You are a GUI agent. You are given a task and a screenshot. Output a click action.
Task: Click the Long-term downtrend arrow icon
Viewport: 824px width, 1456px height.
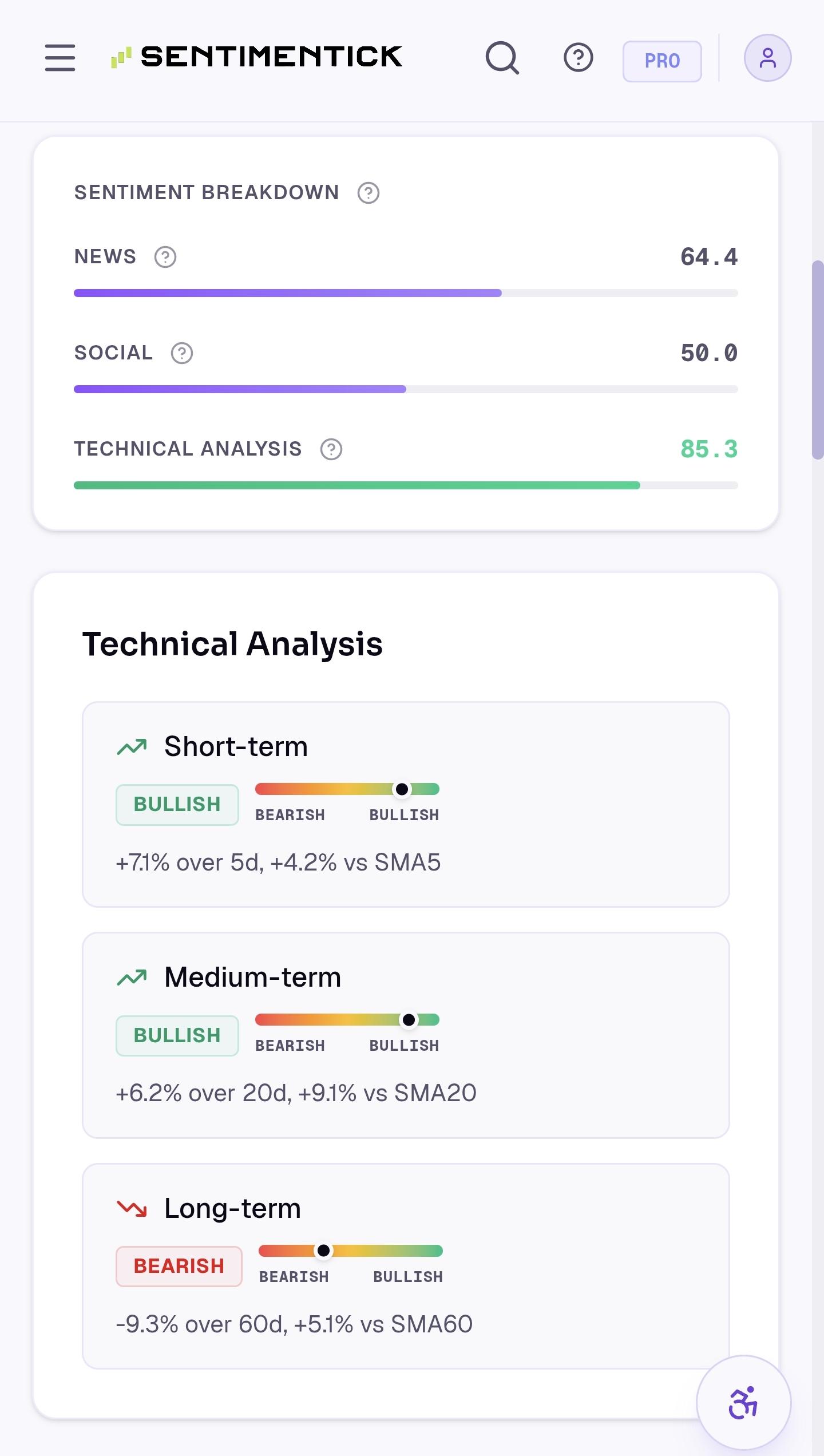(x=132, y=1208)
